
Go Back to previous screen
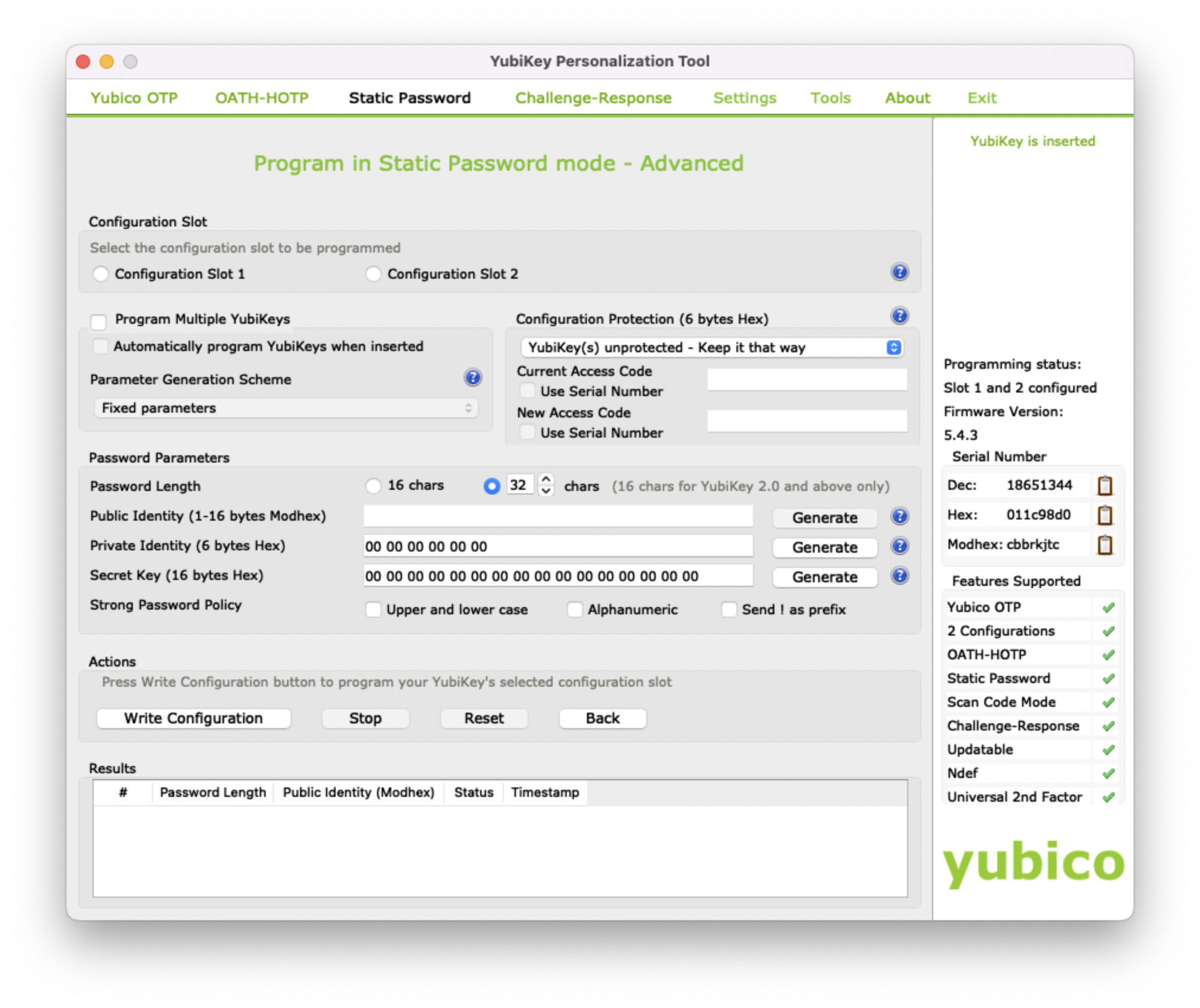click(602, 718)
